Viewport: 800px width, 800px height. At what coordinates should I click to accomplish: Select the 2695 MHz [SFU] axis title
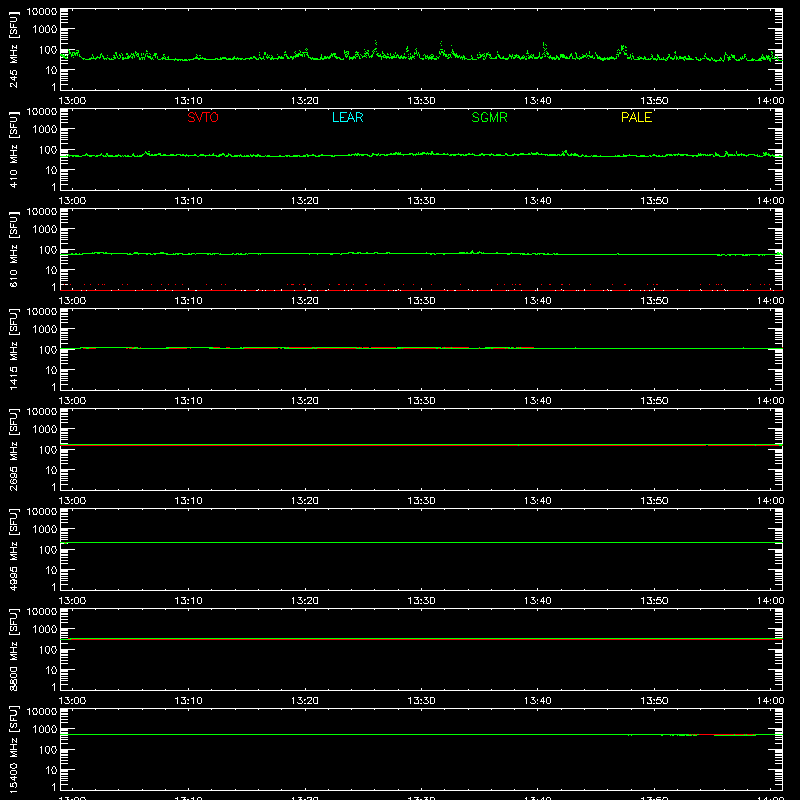14,450
